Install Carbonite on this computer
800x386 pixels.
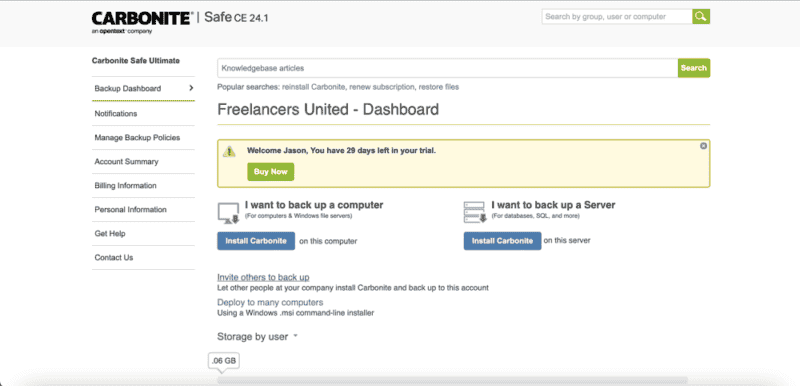pyautogui.click(x=256, y=241)
